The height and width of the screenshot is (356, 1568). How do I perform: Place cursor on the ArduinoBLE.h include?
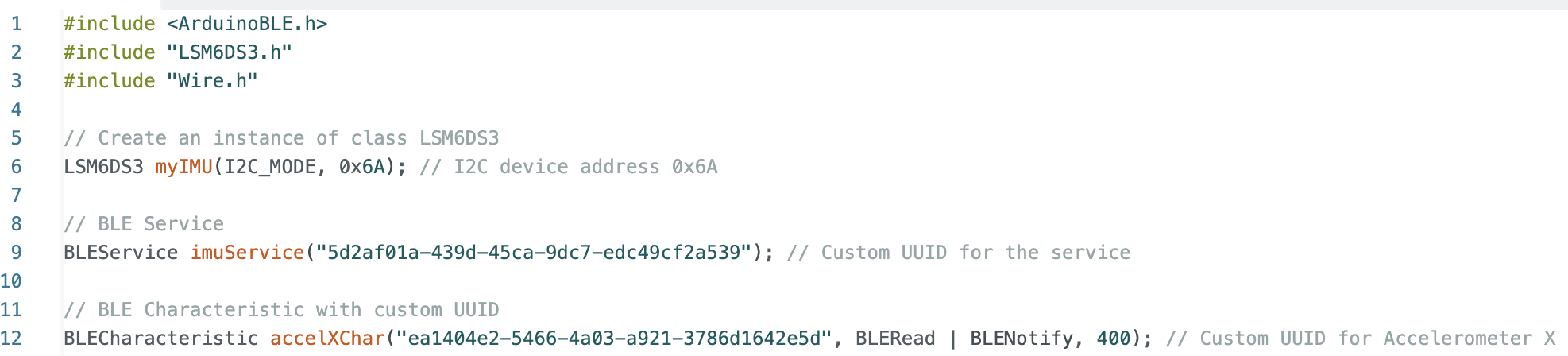pos(247,24)
